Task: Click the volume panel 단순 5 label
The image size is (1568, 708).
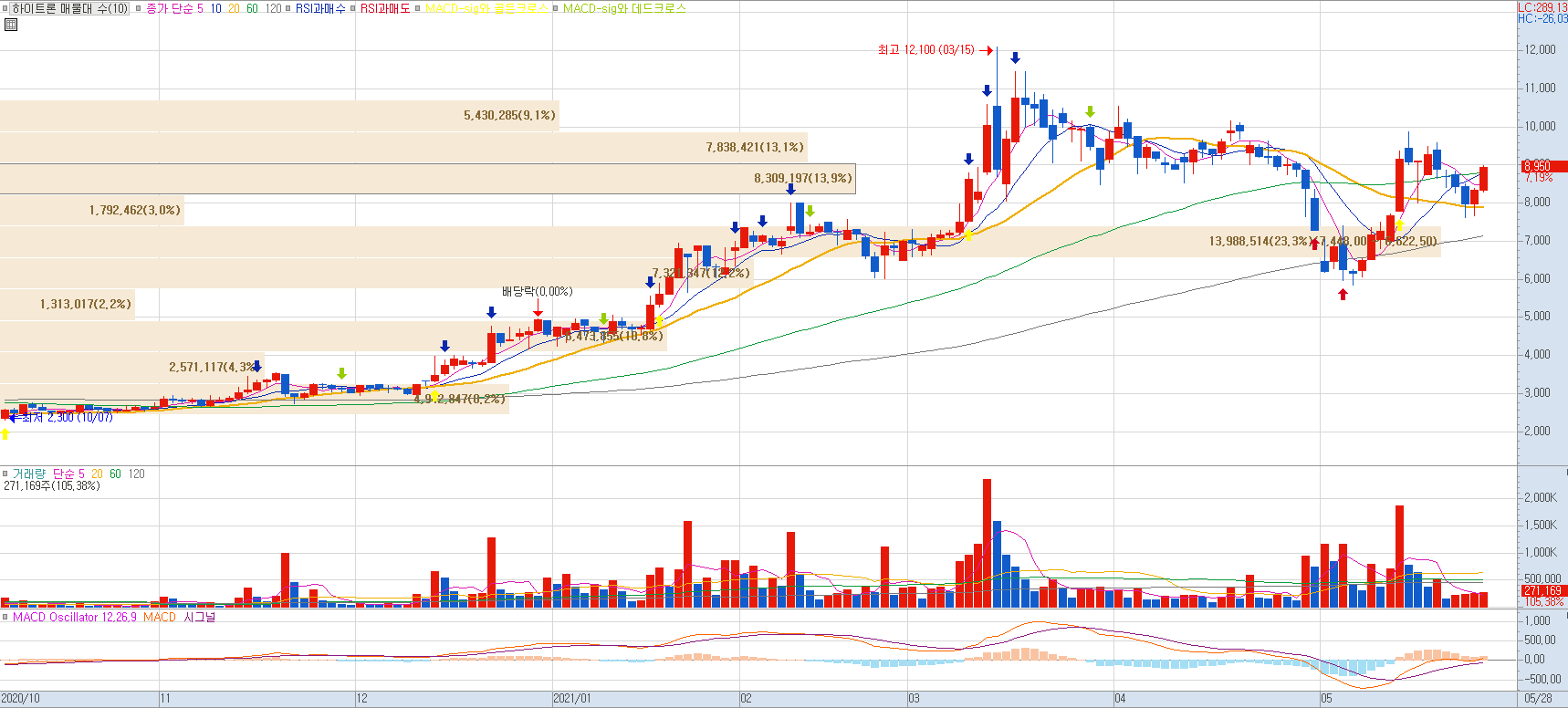Action: click(68, 474)
